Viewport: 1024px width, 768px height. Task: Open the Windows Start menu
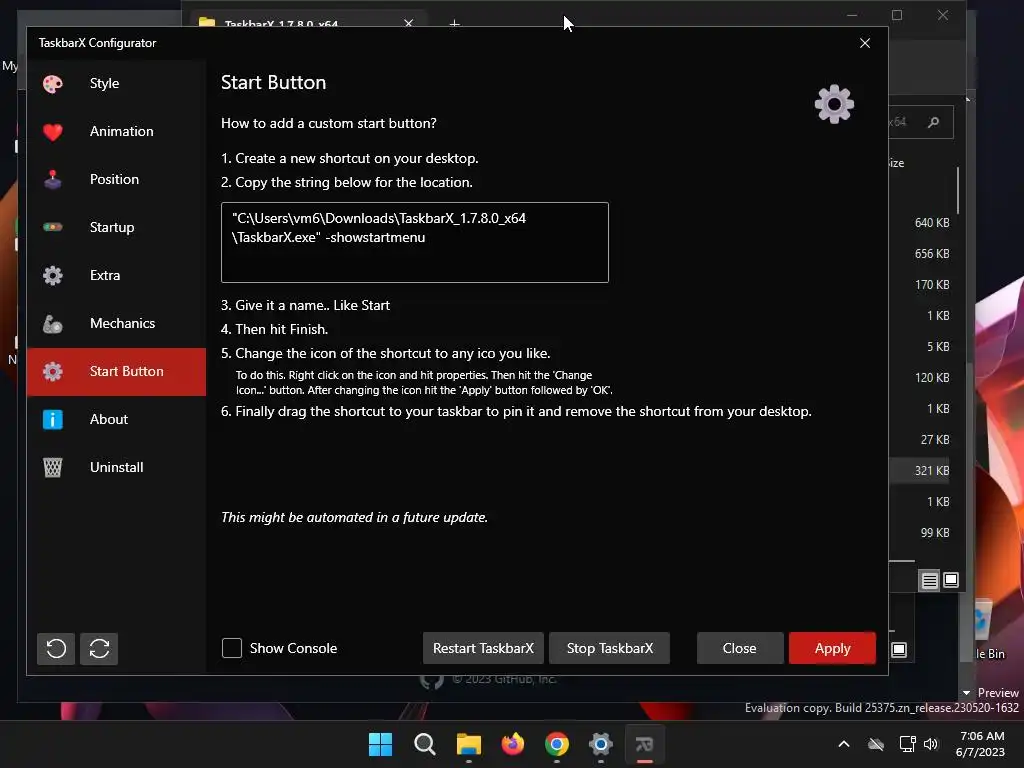tap(380, 744)
